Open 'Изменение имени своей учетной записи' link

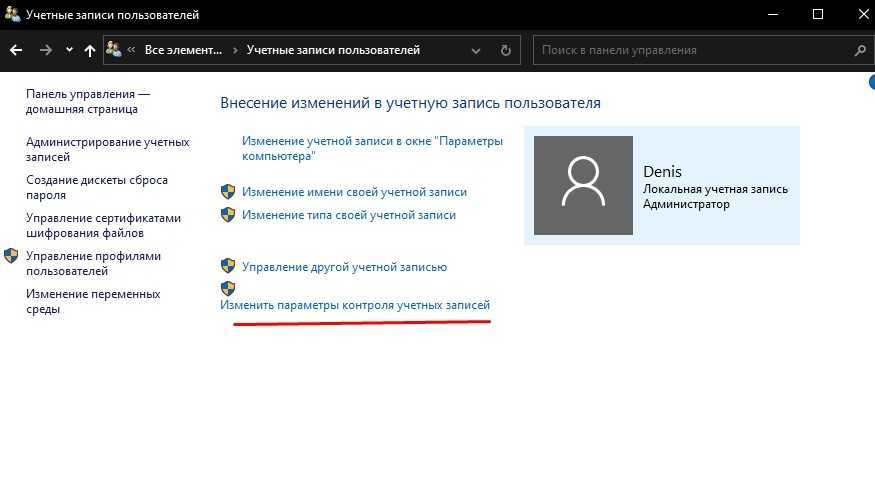(x=354, y=192)
